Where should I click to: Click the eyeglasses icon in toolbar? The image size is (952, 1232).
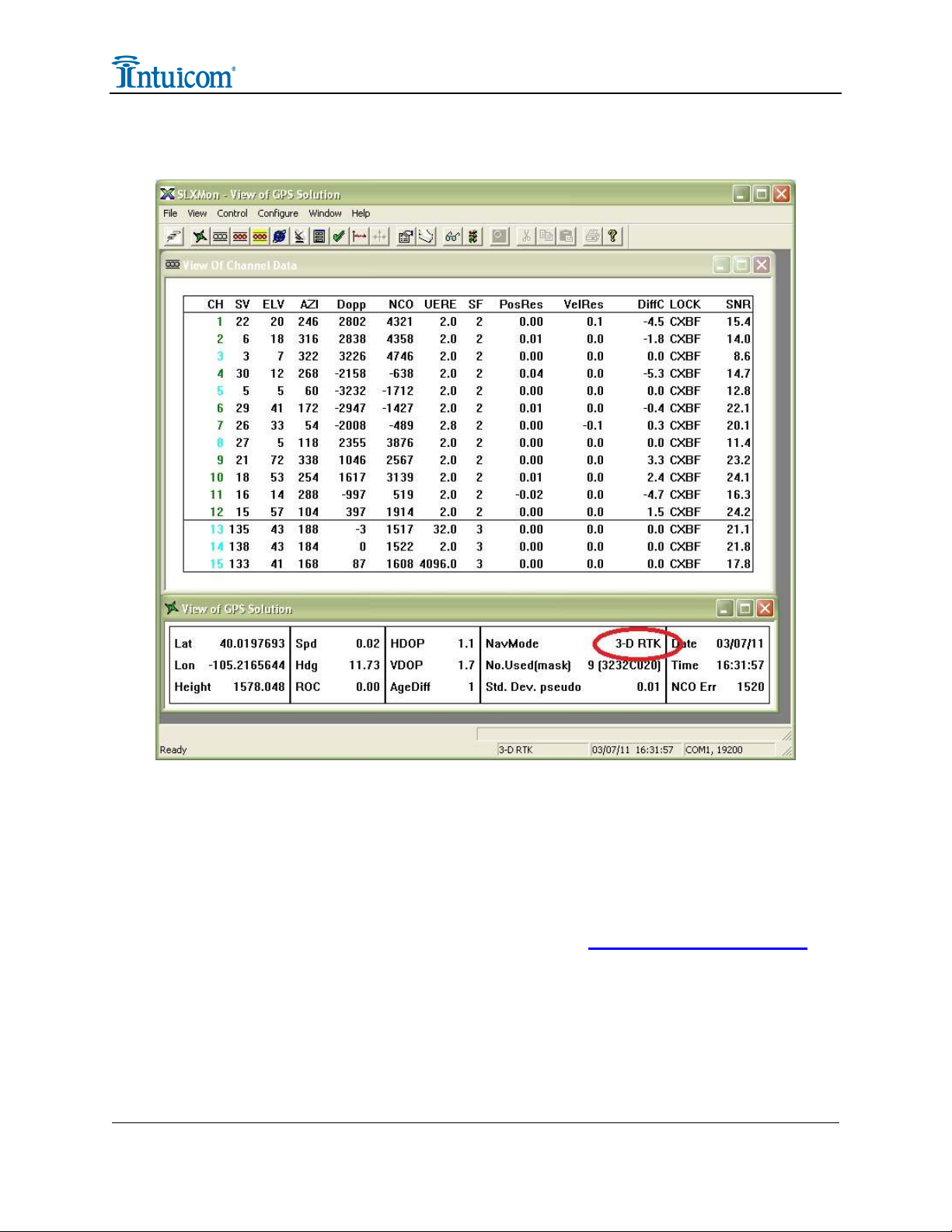(x=452, y=236)
